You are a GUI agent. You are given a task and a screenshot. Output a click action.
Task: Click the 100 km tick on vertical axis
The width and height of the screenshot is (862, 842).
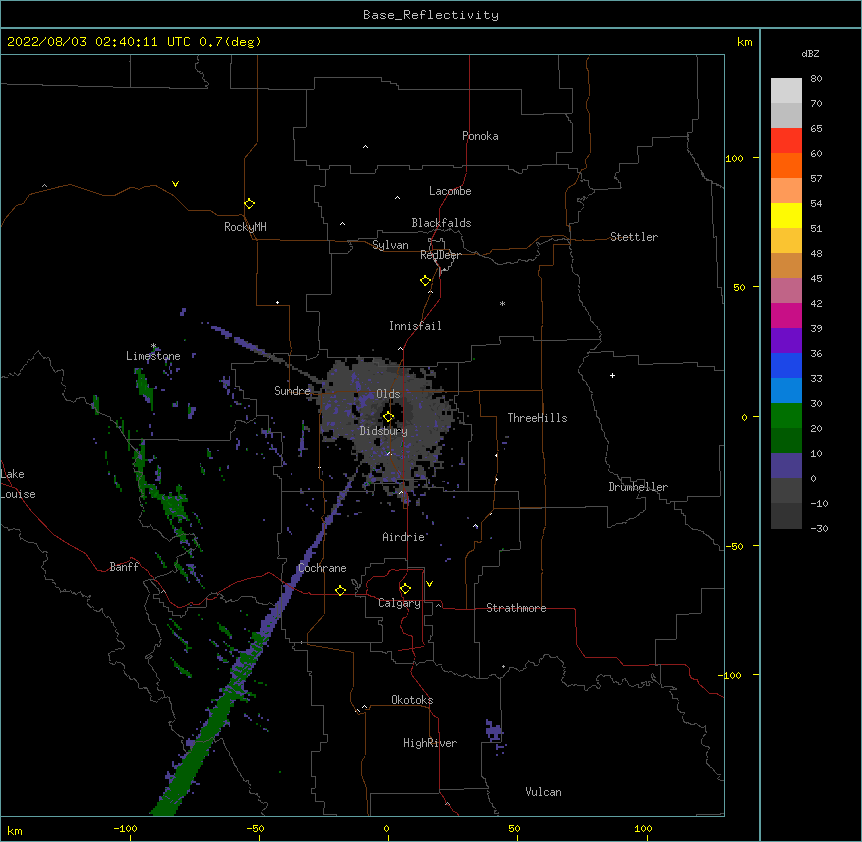pos(734,158)
